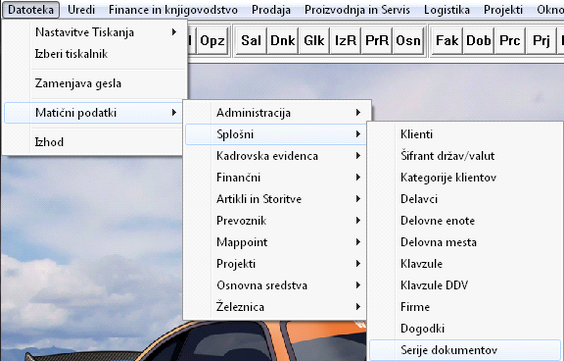The width and height of the screenshot is (564, 361).
Task: Open the Logistika menu
Action: pyautogui.click(x=446, y=10)
